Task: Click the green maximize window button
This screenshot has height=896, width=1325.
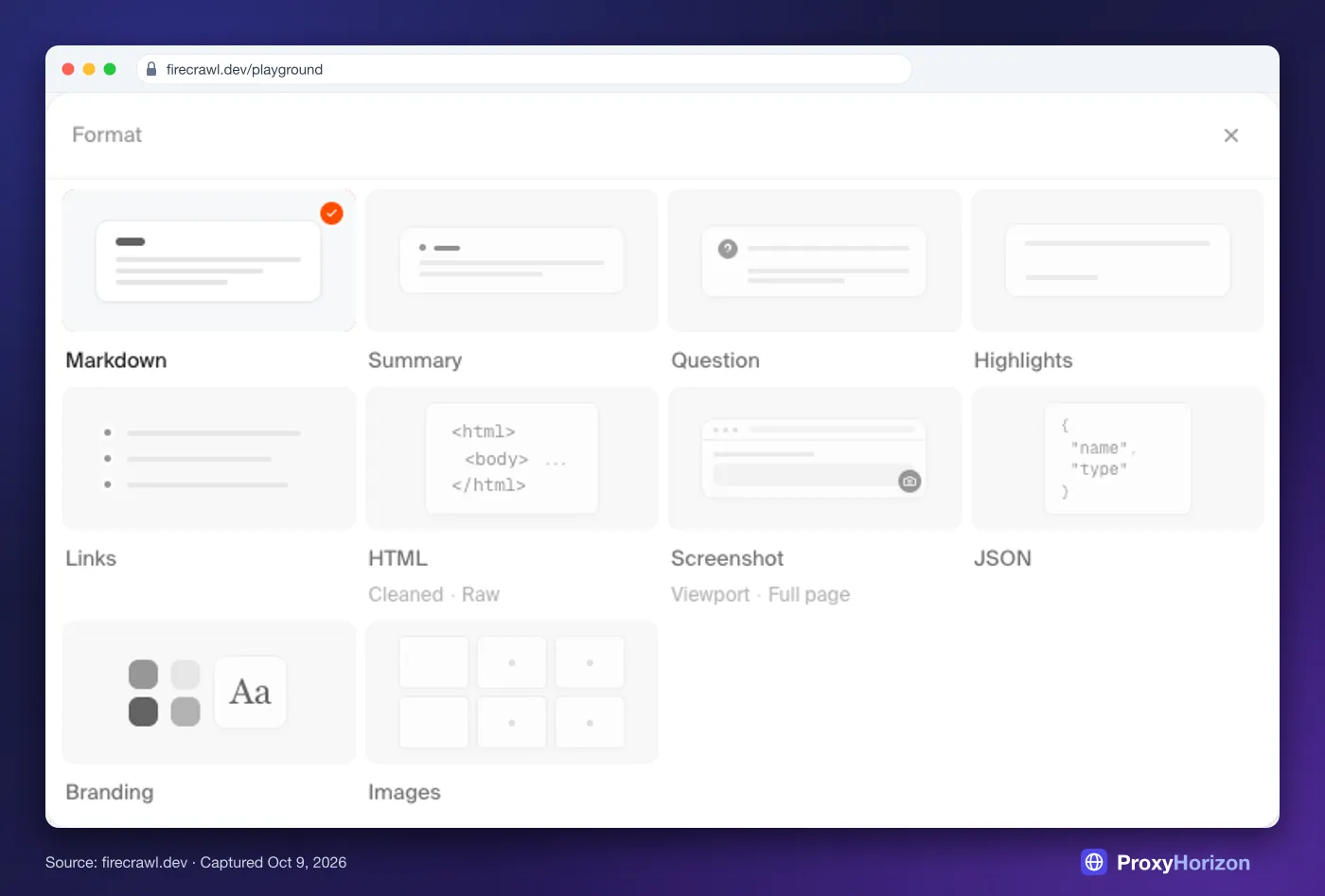Action: [x=110, y=69]
